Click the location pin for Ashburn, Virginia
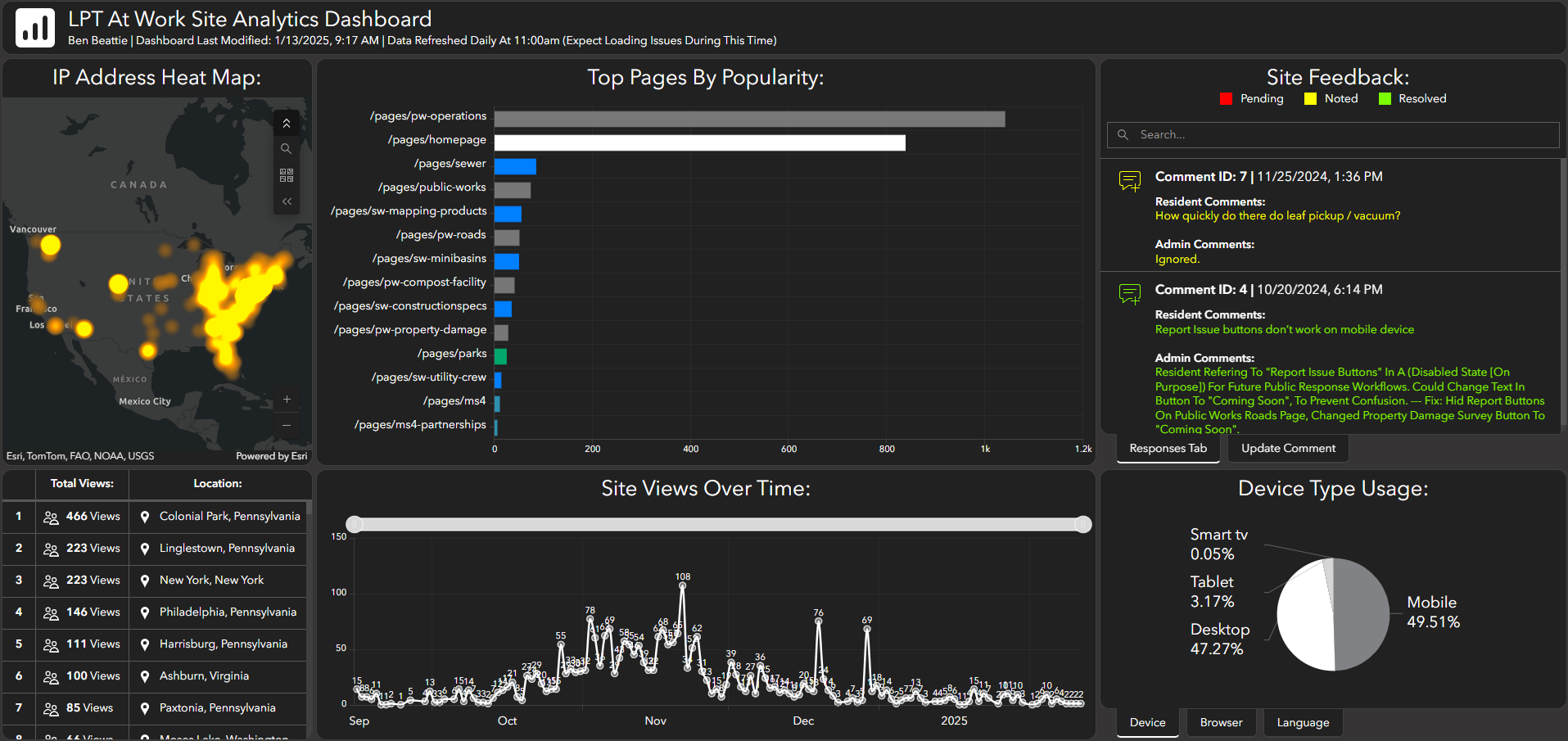Screen dimensions: 1568x741 (x=146, y=675)
